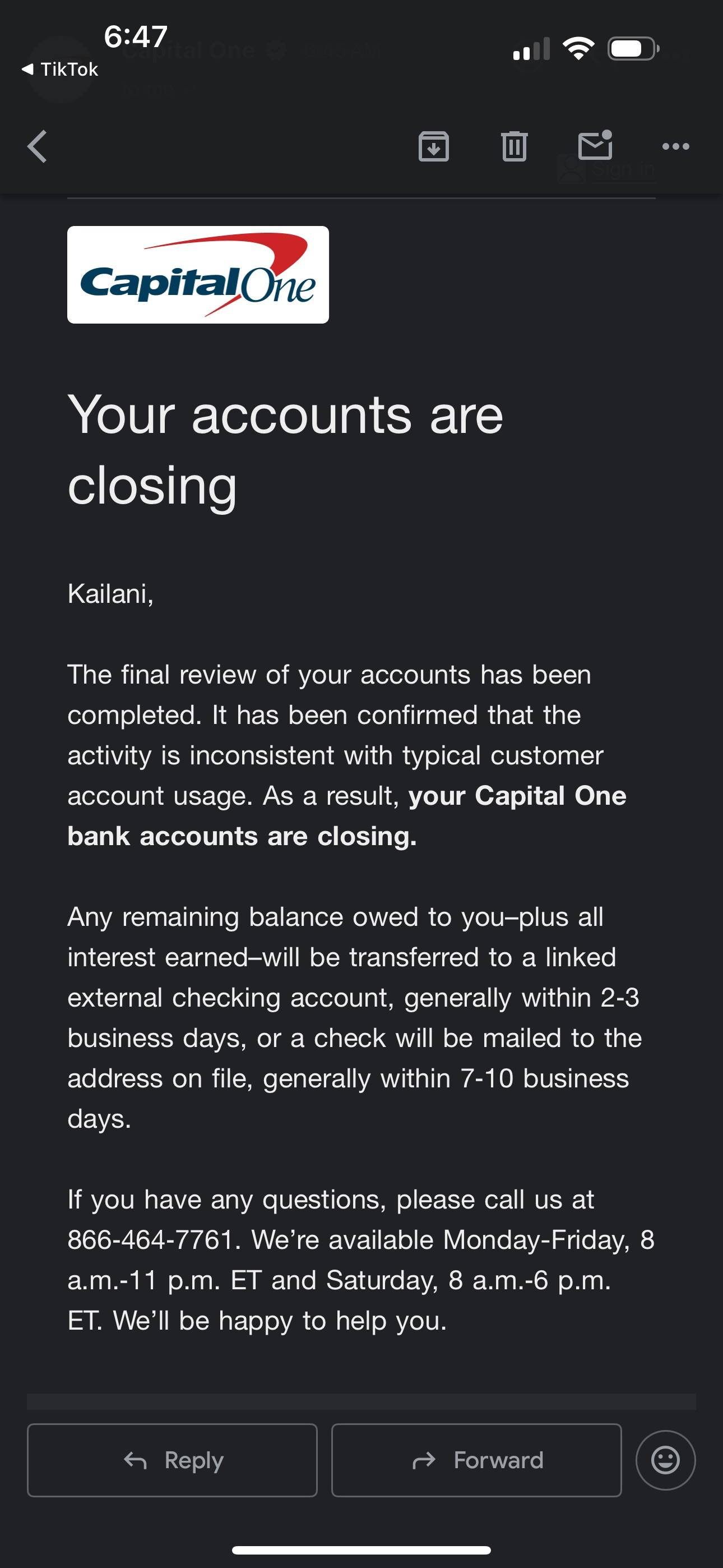Tap the Reply button
This screenshot has width=723, height=1568.
172,1460
